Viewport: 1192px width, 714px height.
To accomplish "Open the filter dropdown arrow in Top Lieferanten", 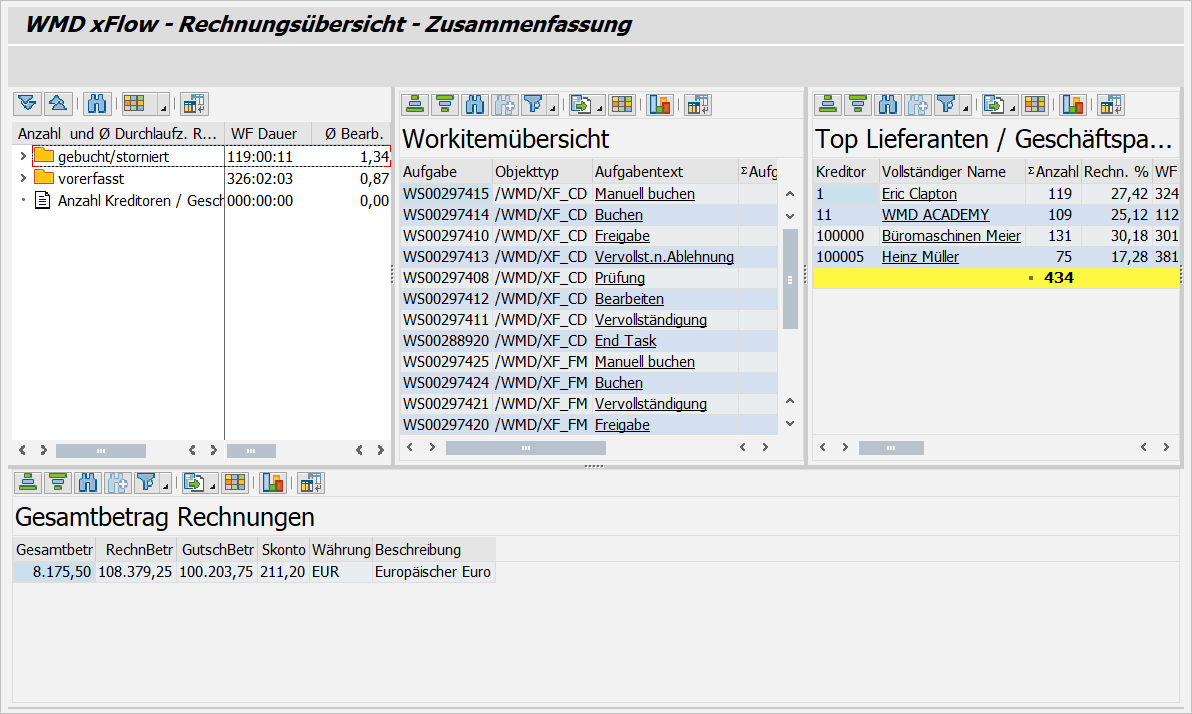I will pyautogui.click(x=962, y=103).
